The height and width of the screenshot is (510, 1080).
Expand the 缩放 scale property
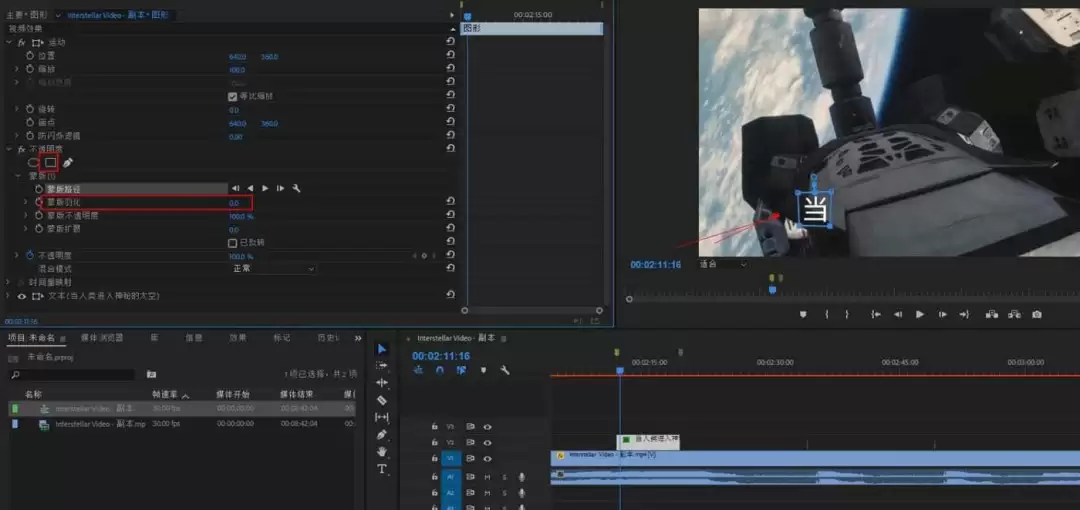point(17,70)
